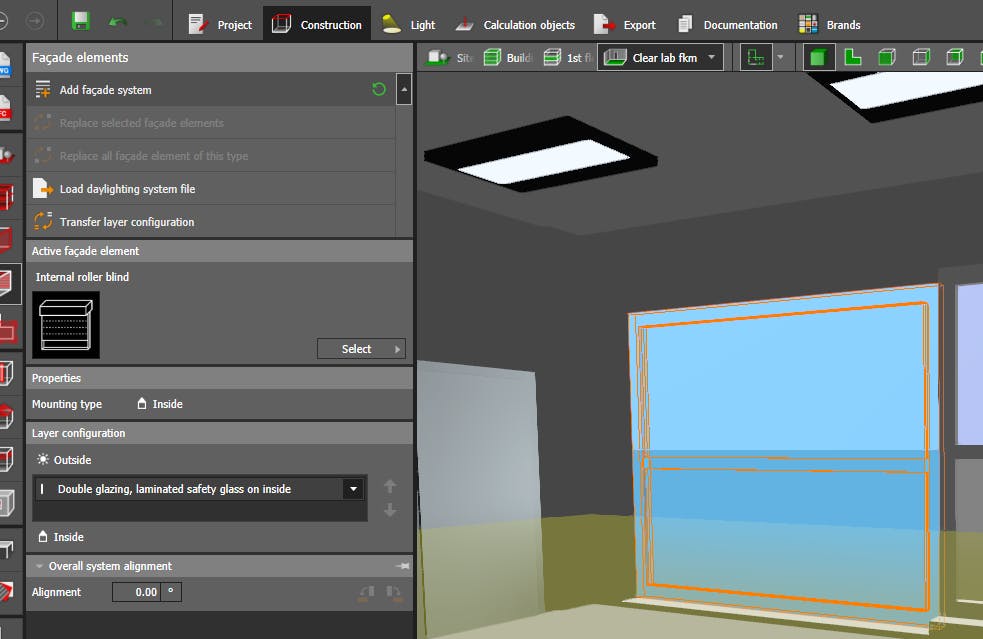
Task: Open the Project tab
Action: tap(220, 24)
